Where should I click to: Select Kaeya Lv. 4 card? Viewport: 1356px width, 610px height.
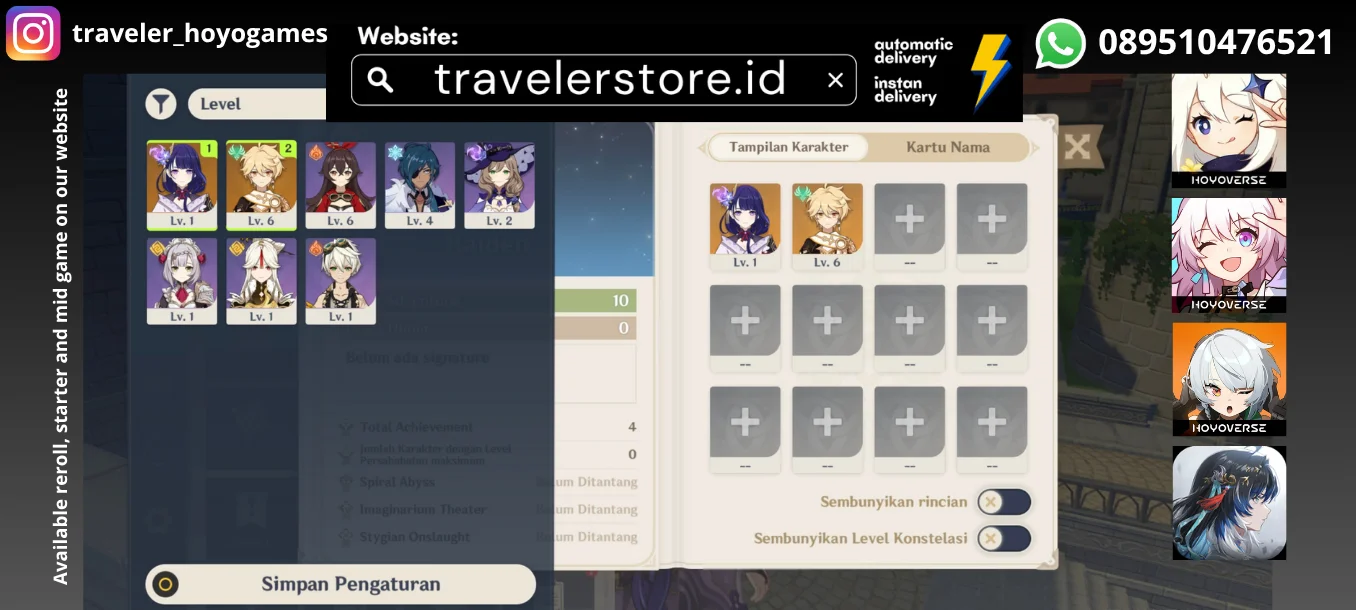[x=420, y=186]
